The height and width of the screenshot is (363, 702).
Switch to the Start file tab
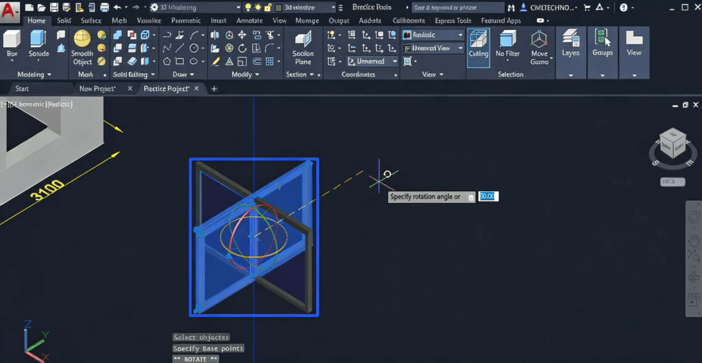[x=22, y=89]
